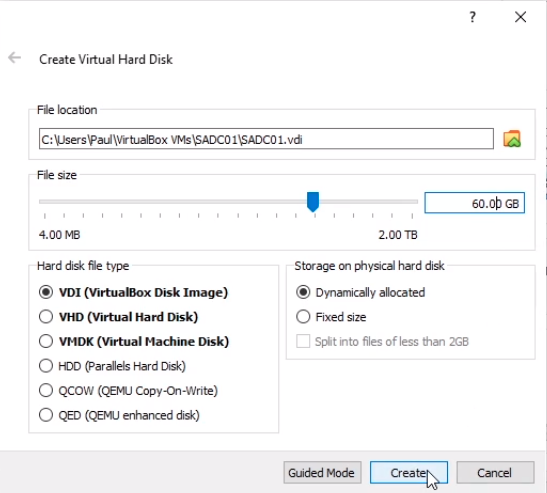Image resolution: width=547 pixels, height=493 pixels.
Task: Click the 60.00 GB file size field
Action: (x=474, y=203)
